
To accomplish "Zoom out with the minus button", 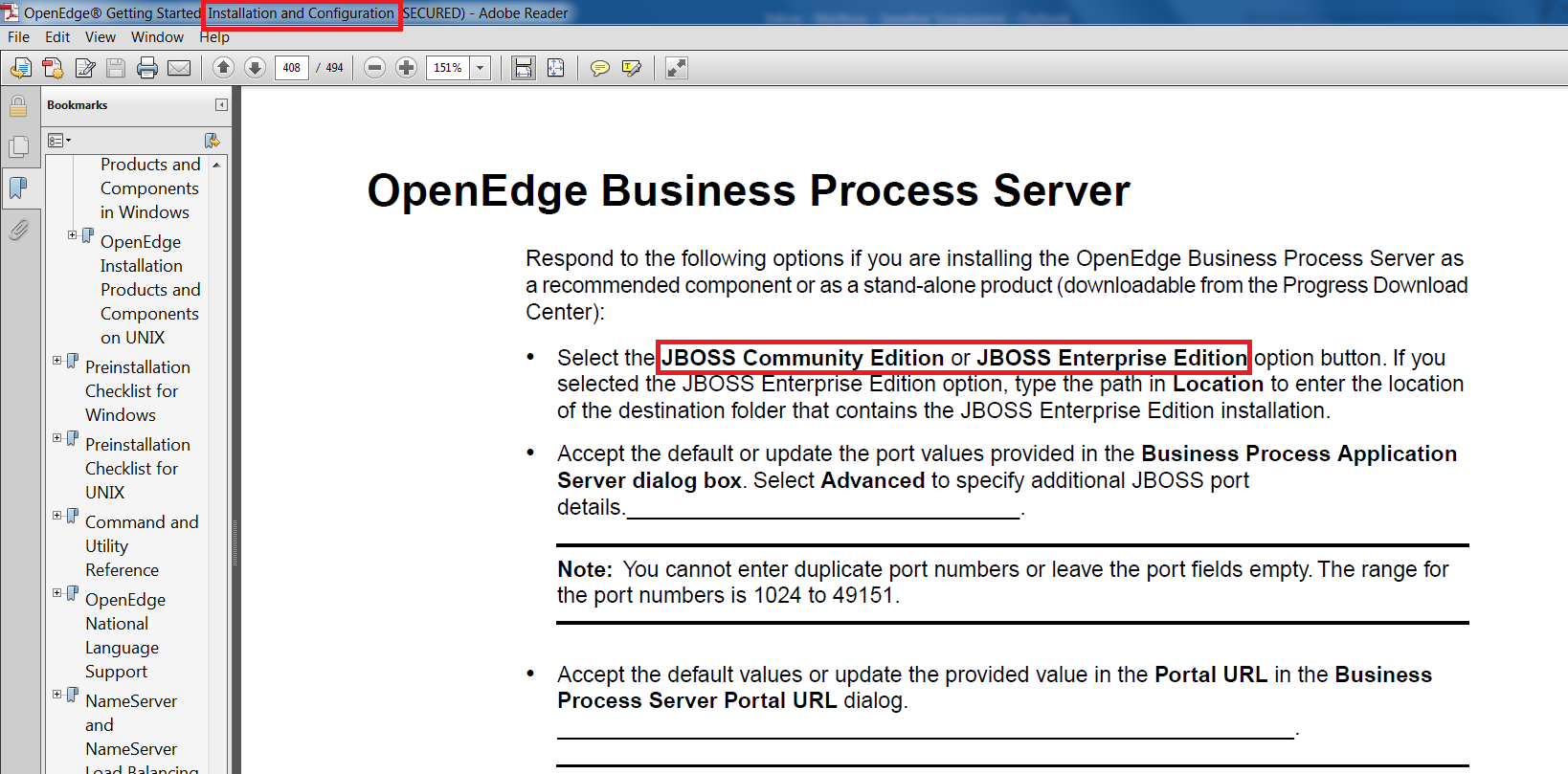I will pyautogui.click(x=375, y=67).
